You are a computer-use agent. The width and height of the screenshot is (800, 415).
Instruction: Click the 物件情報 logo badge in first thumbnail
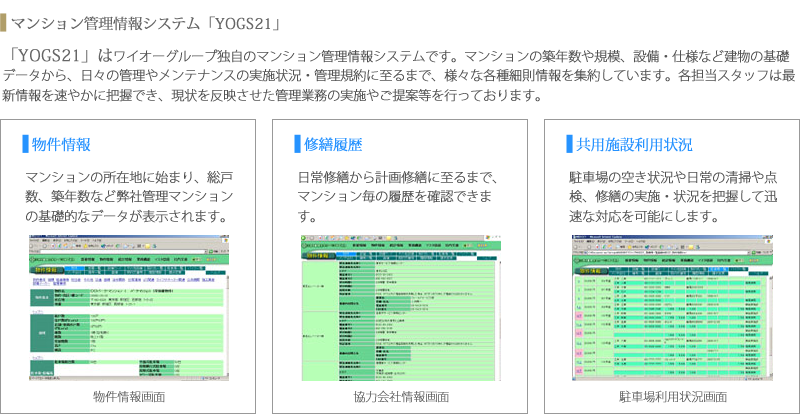tap(47, 270)
